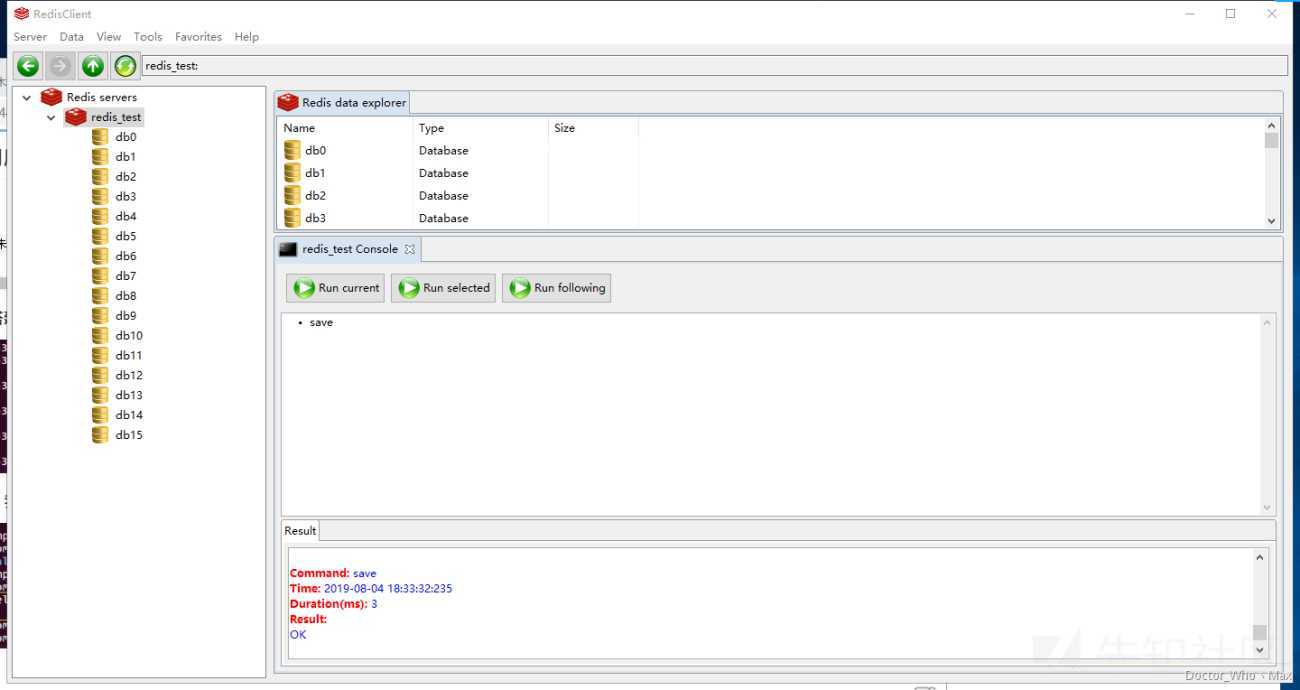
Task: Select db3 database icon in server tree
Action: [100, 197]
